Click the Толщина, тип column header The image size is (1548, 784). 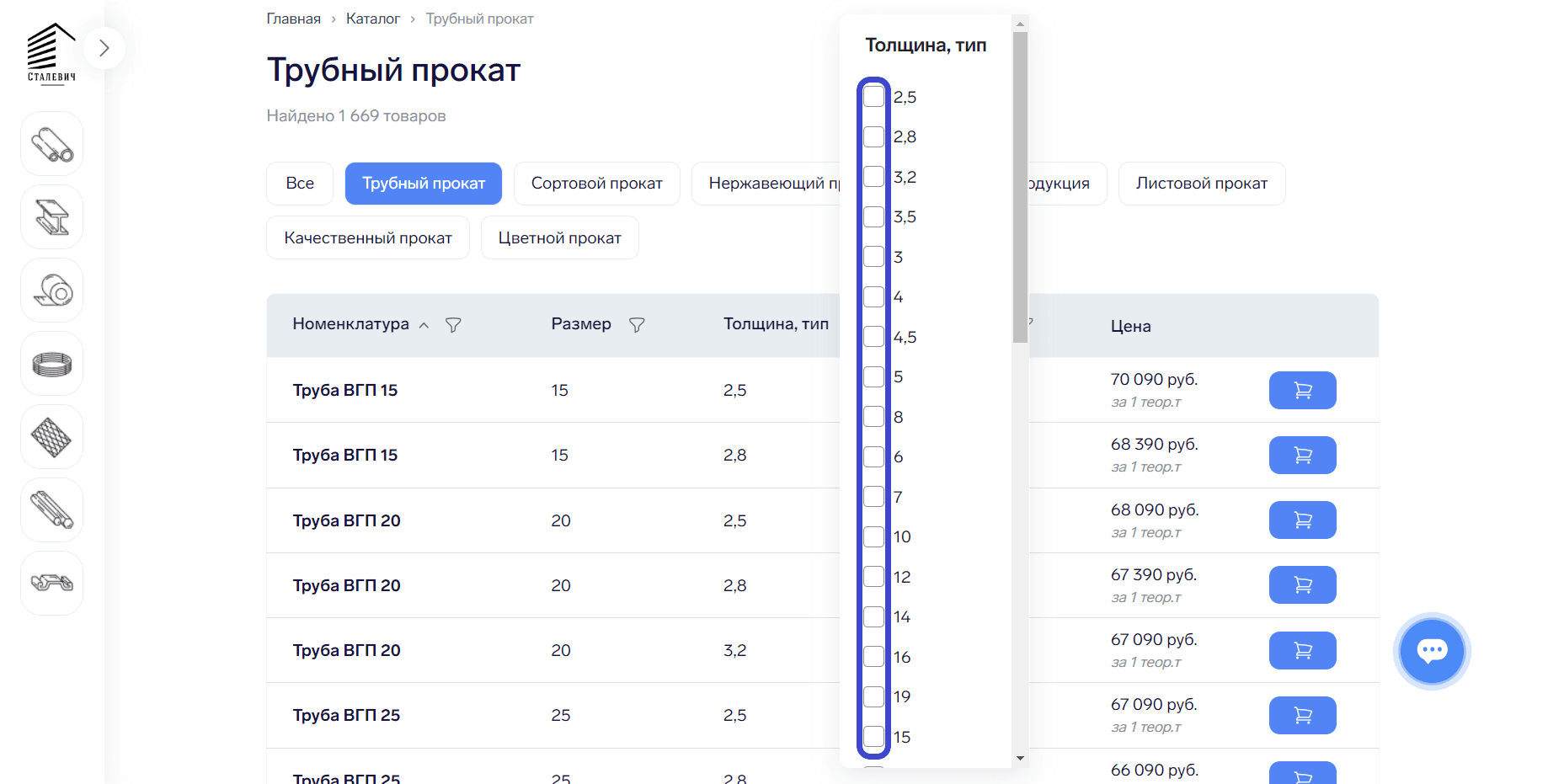[x=777, y=324]
